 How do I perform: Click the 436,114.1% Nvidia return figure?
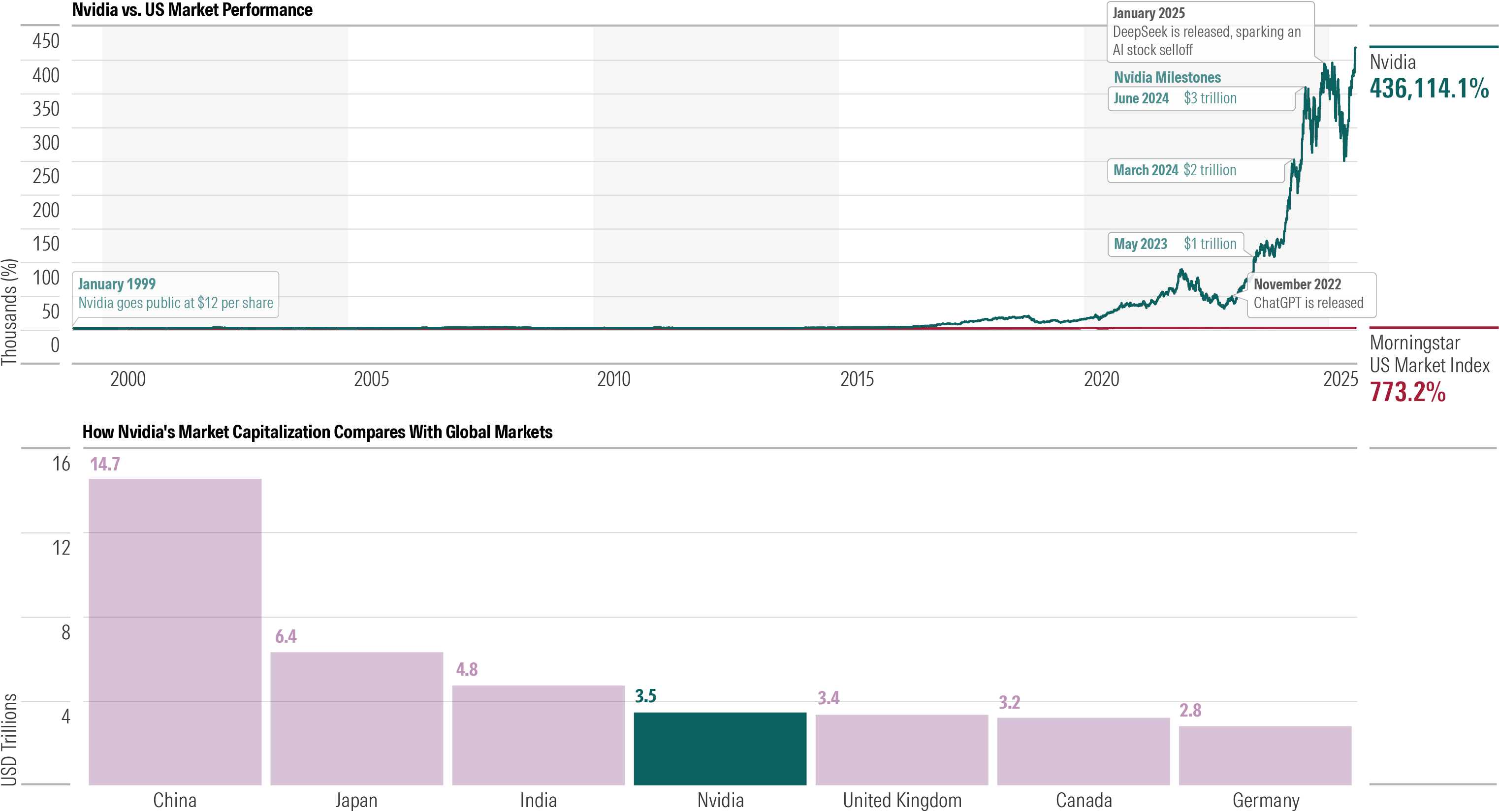click(1429, 89)
